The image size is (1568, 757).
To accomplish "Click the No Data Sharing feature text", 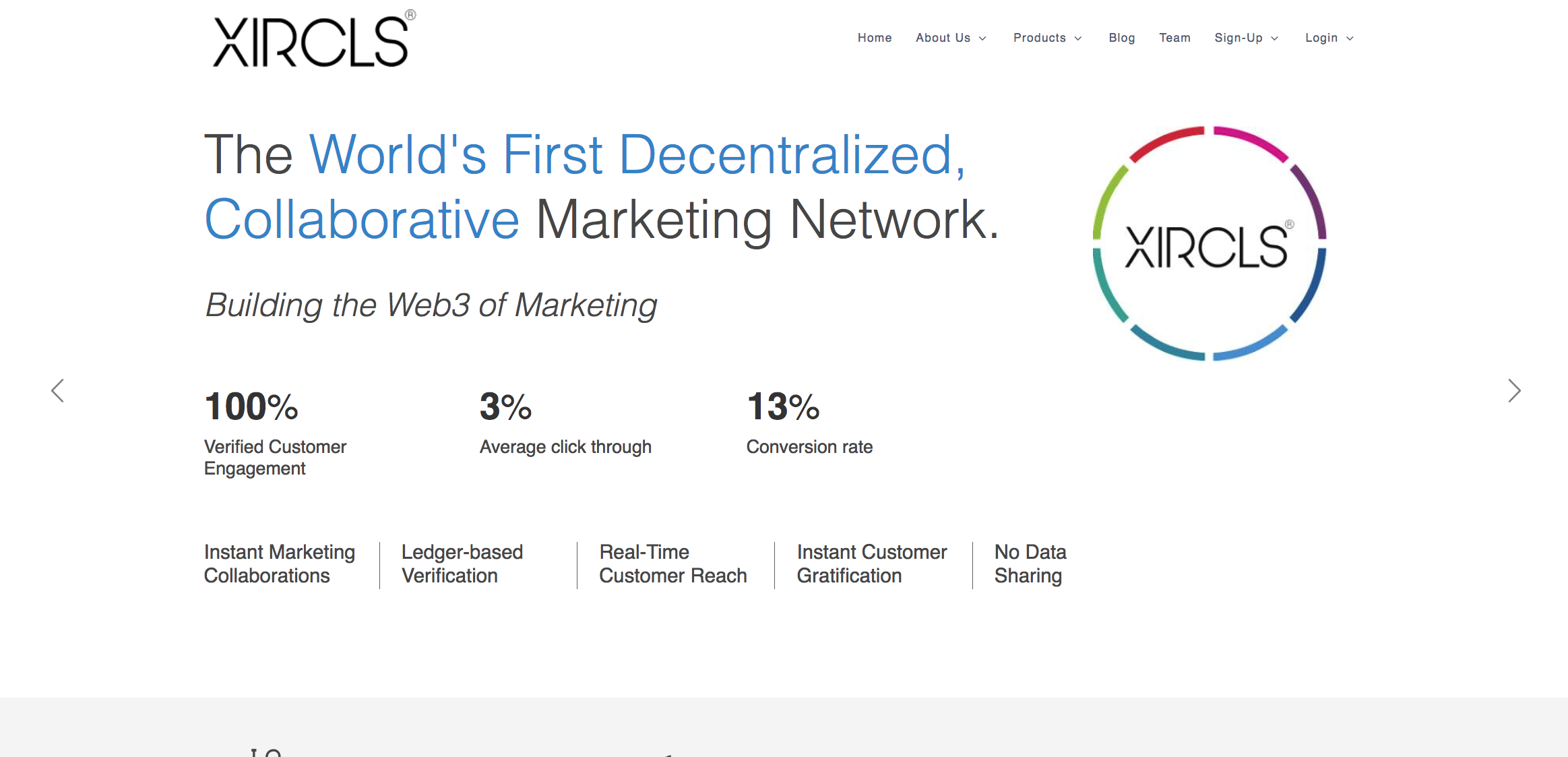I will tap(1030, 564).
